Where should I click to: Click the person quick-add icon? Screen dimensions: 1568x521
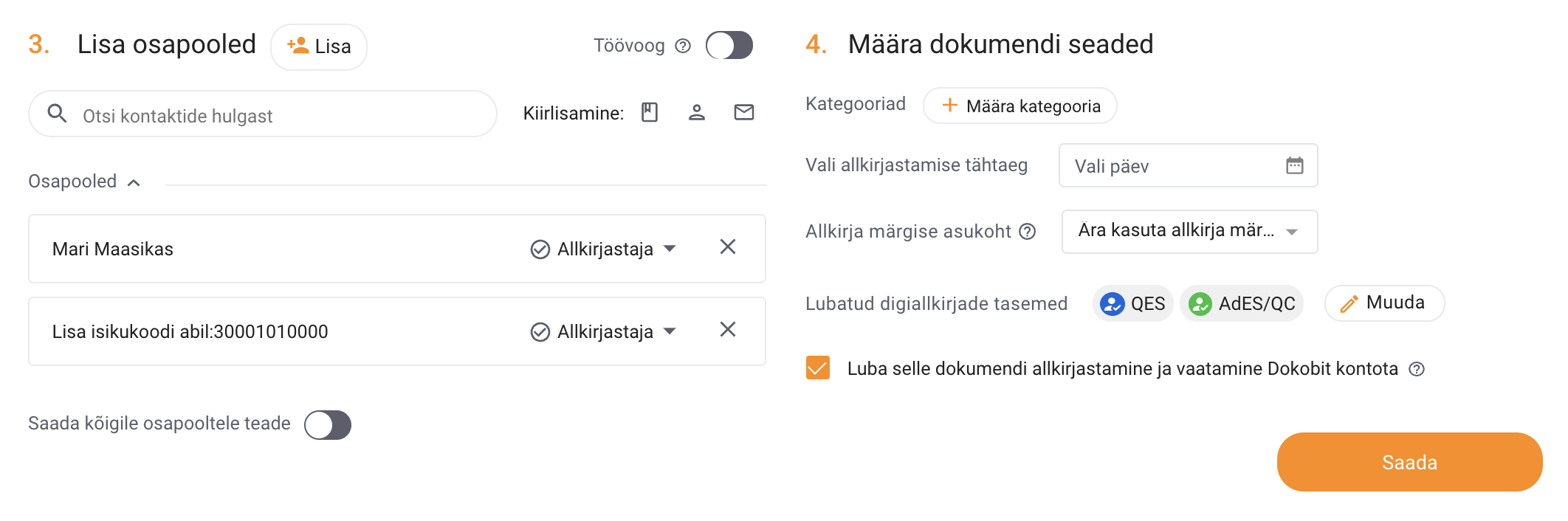pyautogui.click(x=697, y=112)
